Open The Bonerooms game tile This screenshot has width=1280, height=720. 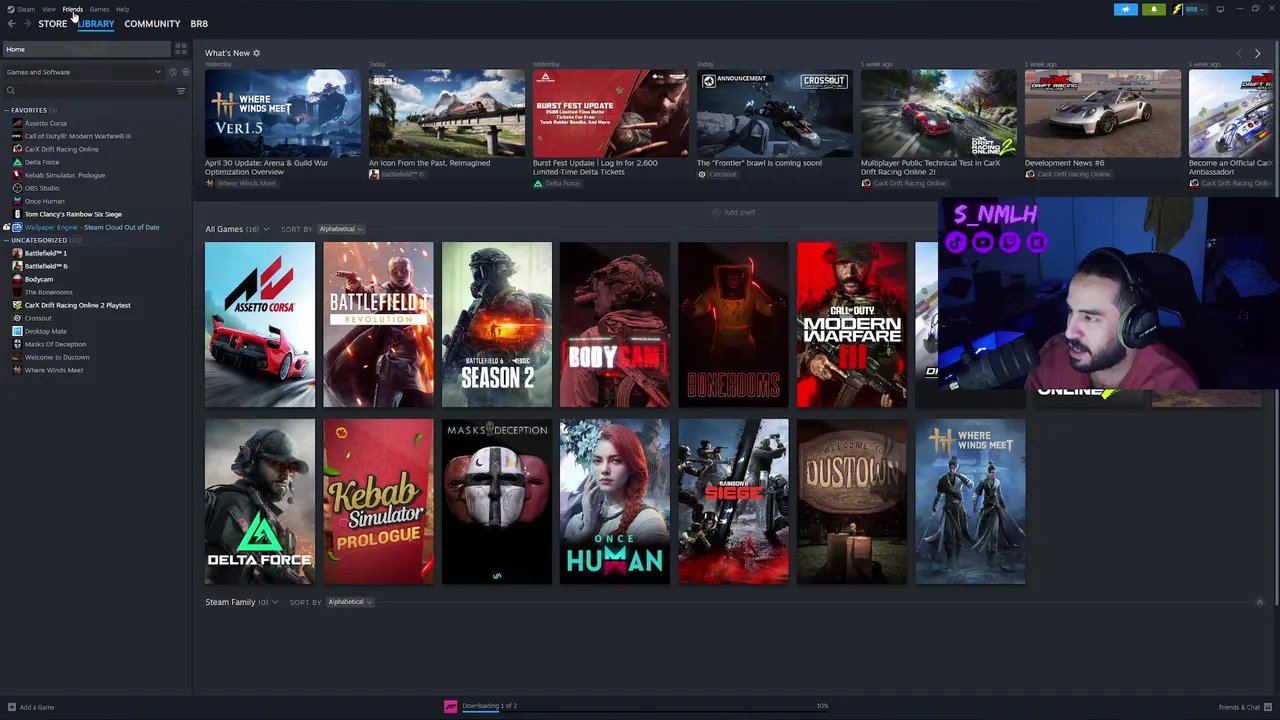tap(733, 324)
